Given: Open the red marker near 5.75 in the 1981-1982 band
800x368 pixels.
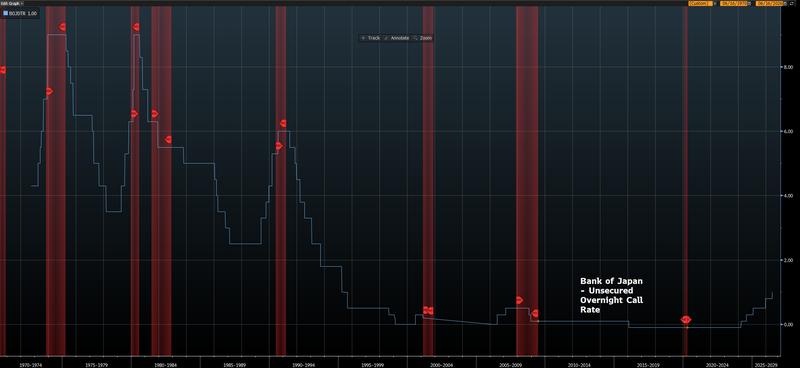Looking at the screenshot, I should 168,139.
